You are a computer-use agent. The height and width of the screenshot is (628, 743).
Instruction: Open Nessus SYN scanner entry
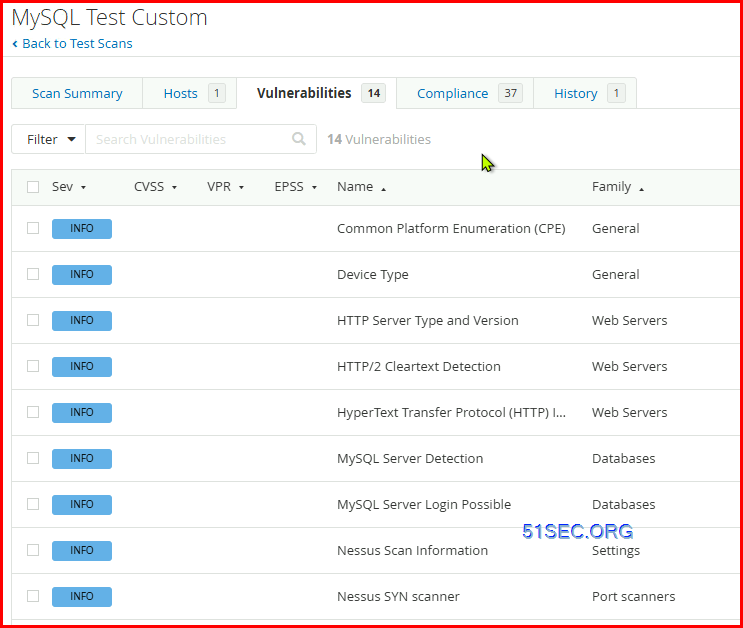point(398,596)
